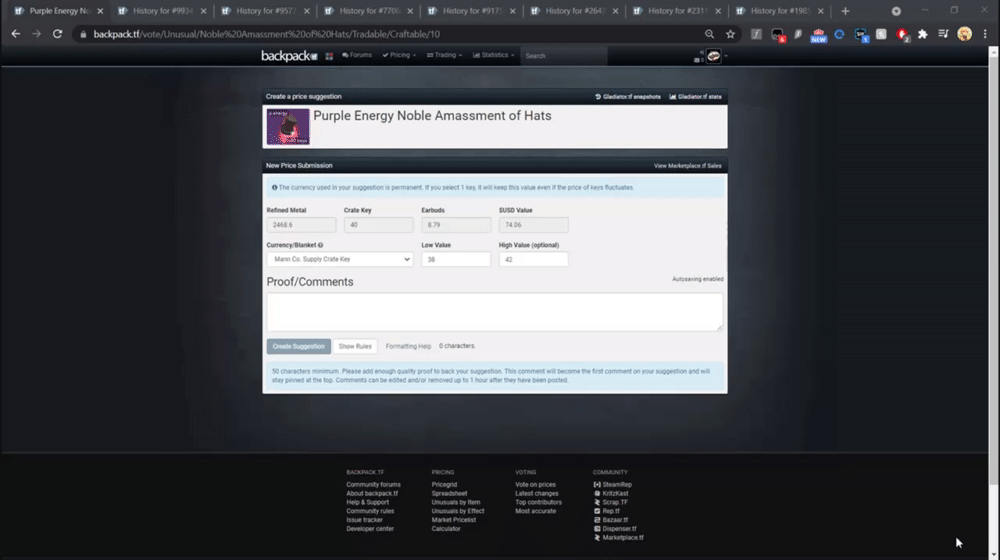Click the Noble Amassment of Hats item image
1000x560 pixels.
pos(288,126)
